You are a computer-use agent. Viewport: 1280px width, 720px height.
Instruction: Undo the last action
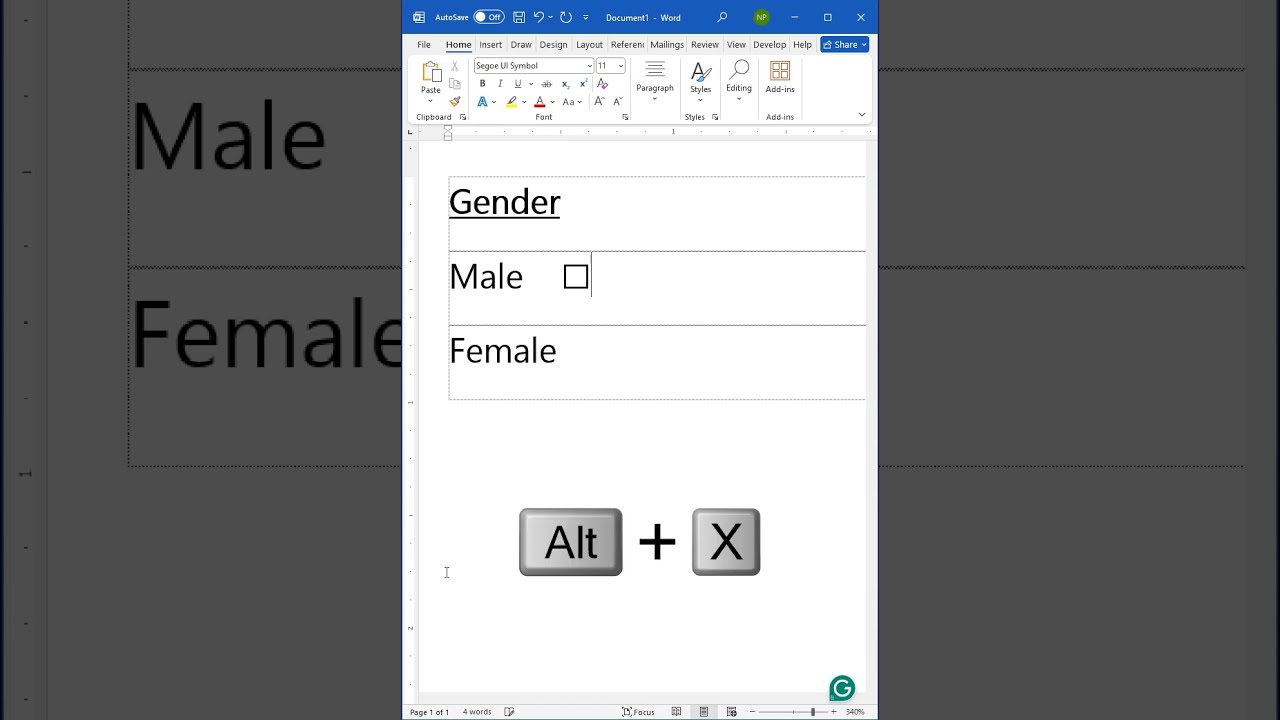tap(539, 17)
